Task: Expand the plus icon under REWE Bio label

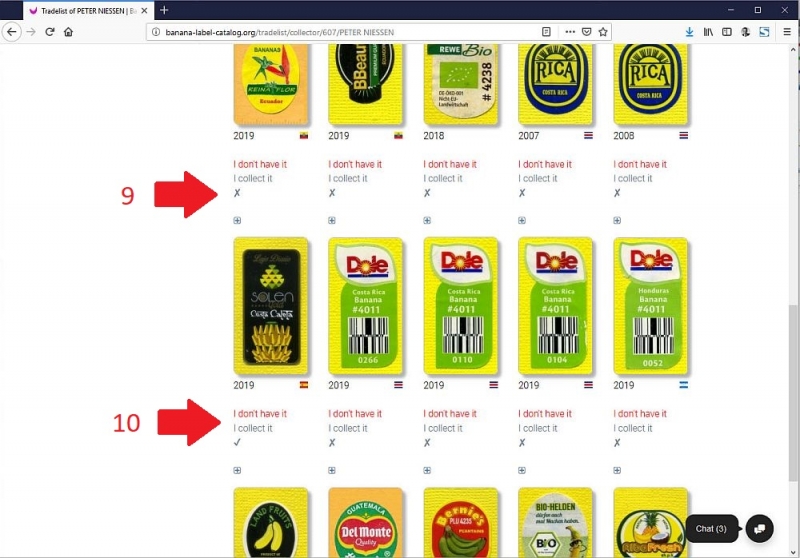Action: tap(427, 220)
